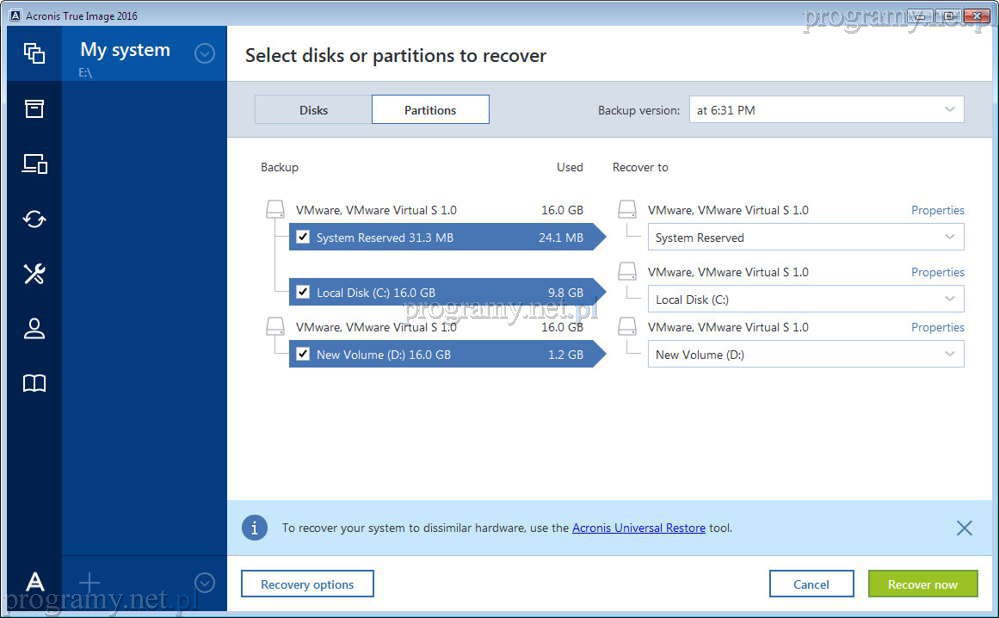Open Properties for Local Disk (C:) target
The height and width of the screenshot is (618, 999).
(937, 272)
